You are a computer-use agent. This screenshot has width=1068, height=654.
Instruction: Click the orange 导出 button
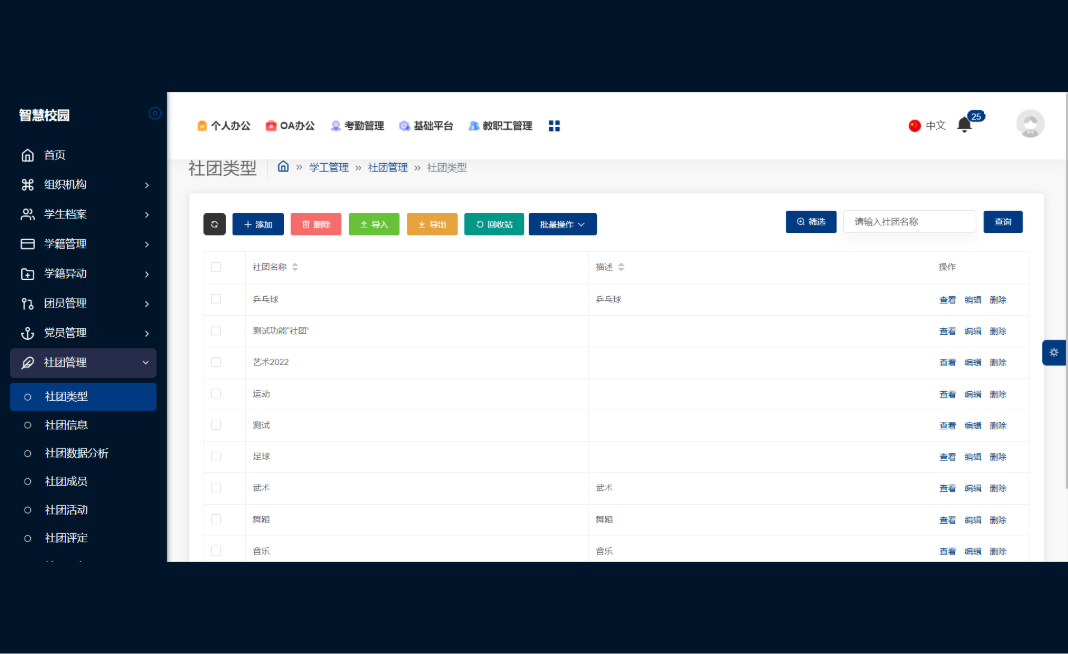click(433, 224)
